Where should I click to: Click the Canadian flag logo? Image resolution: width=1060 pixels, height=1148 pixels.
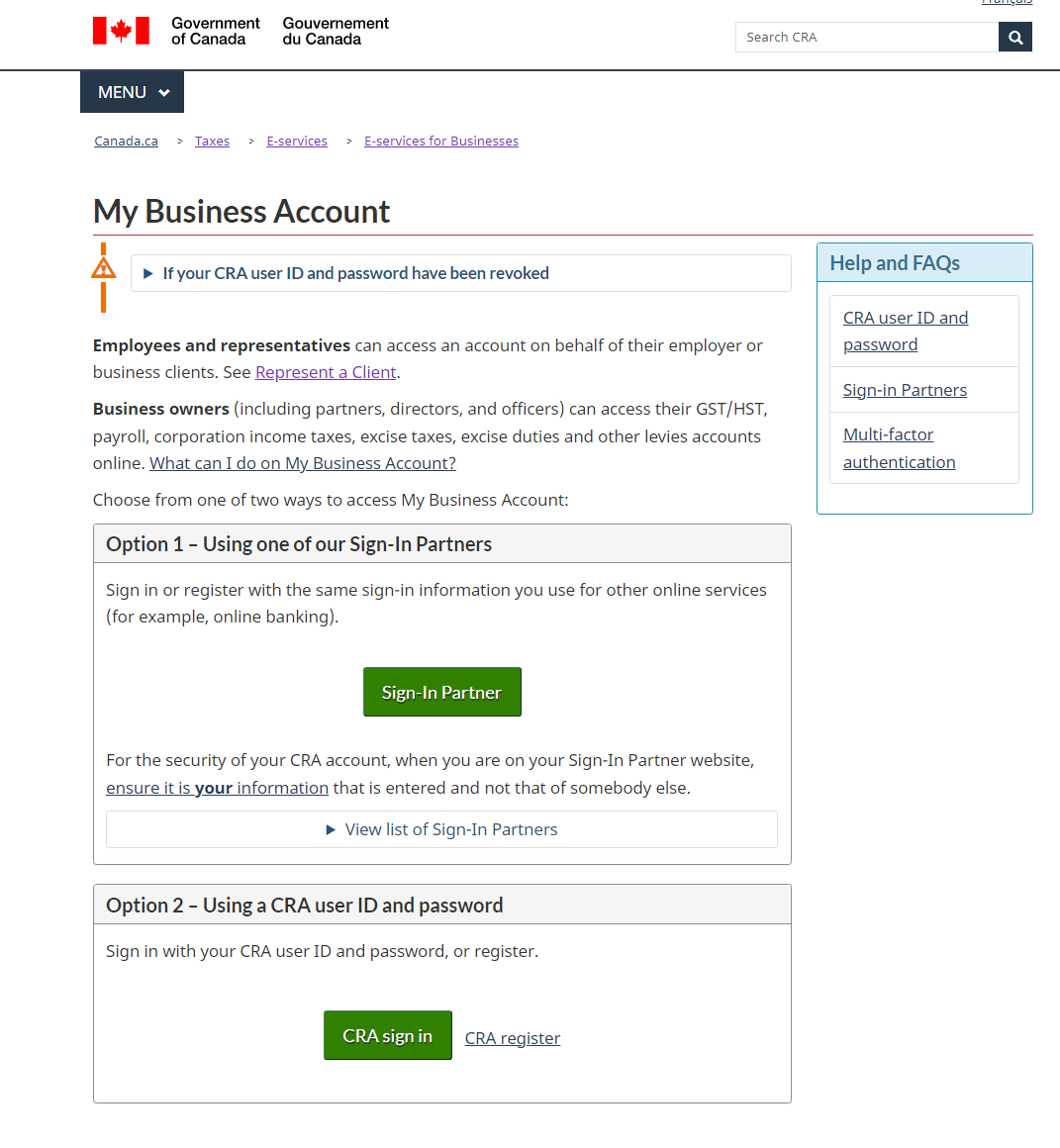pyautogui.click(x=121, y=31)
